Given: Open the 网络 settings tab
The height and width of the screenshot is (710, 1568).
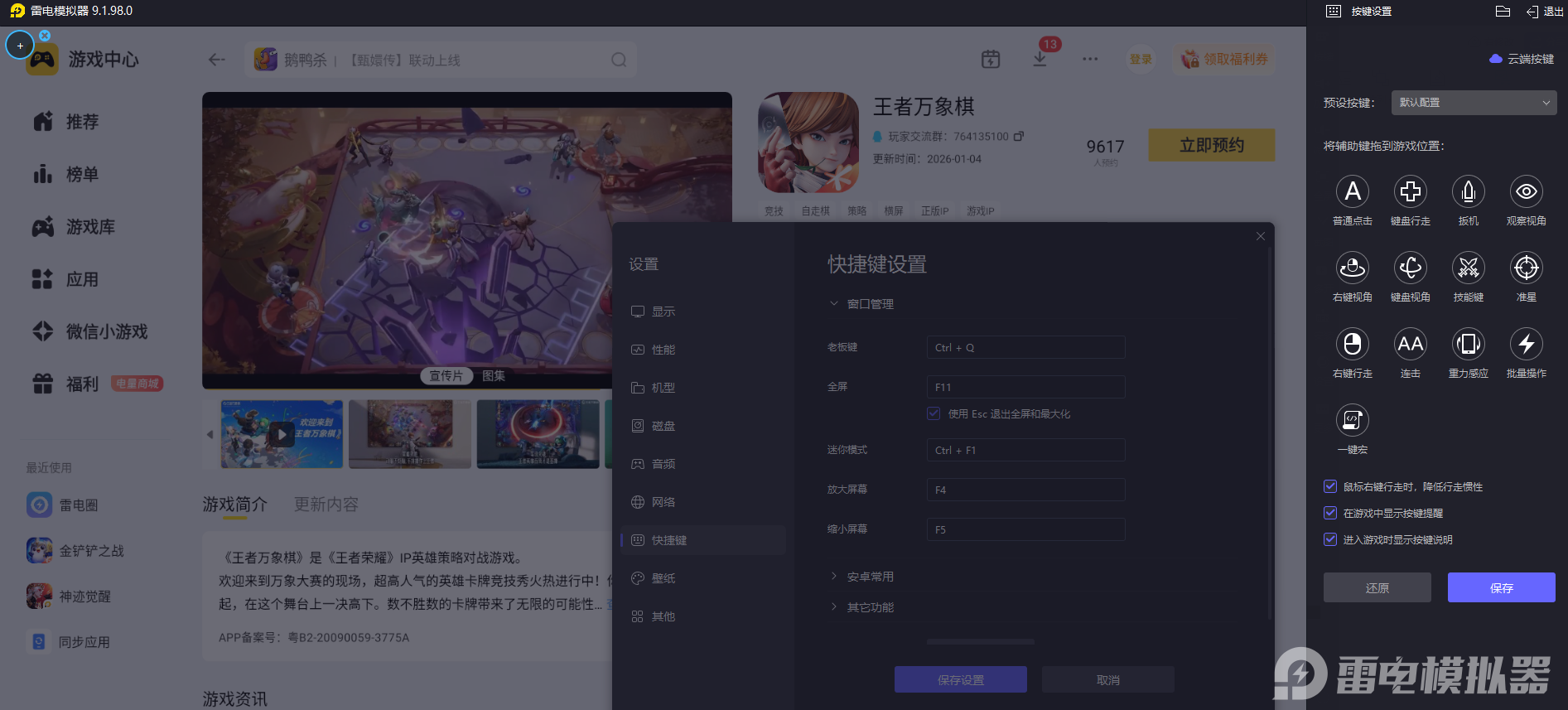Looking at the screenshot, I should [703, 502].
